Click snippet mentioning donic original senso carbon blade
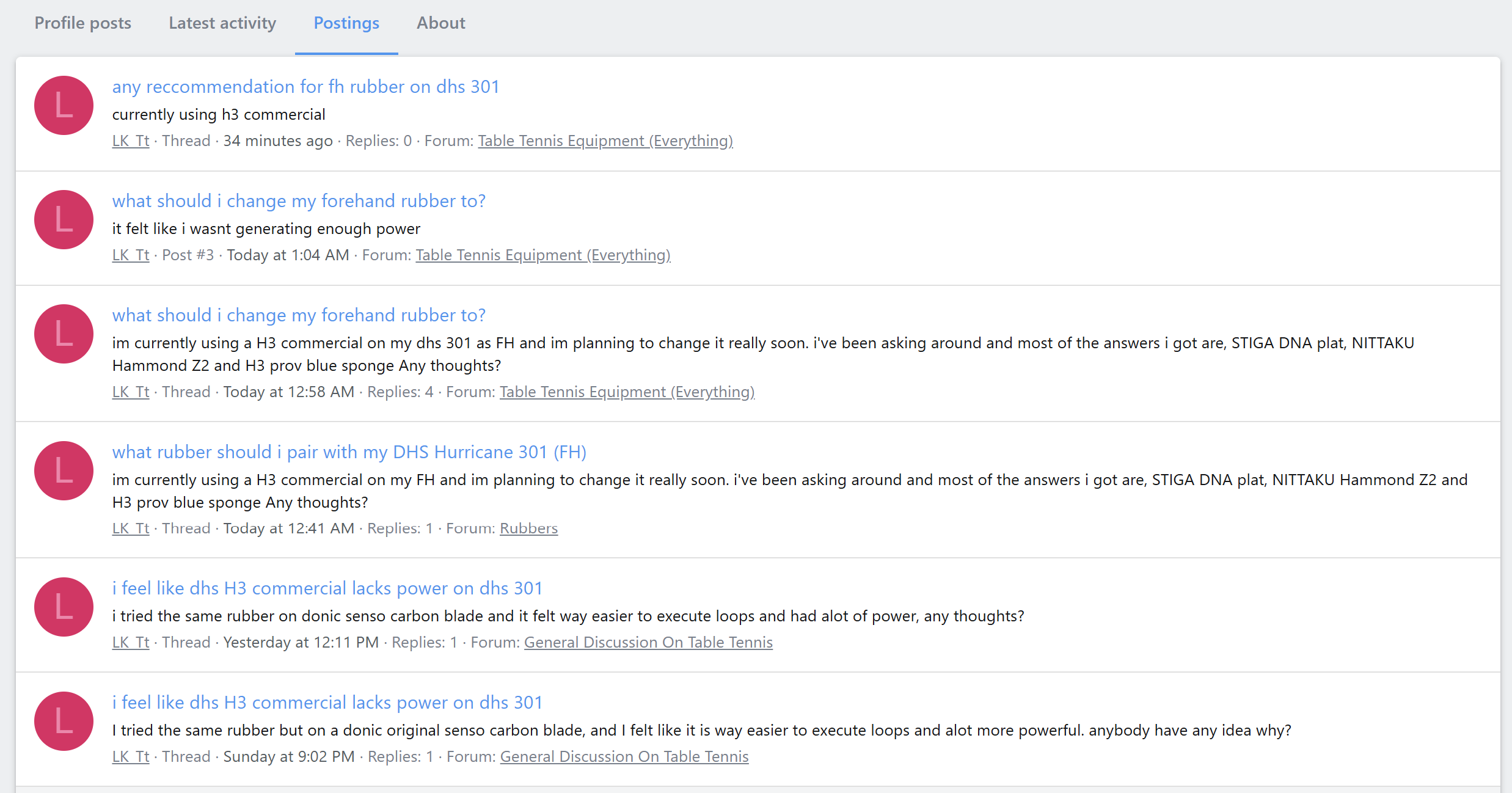Viewport: 1512px width, 793px height. pos(702,731)
